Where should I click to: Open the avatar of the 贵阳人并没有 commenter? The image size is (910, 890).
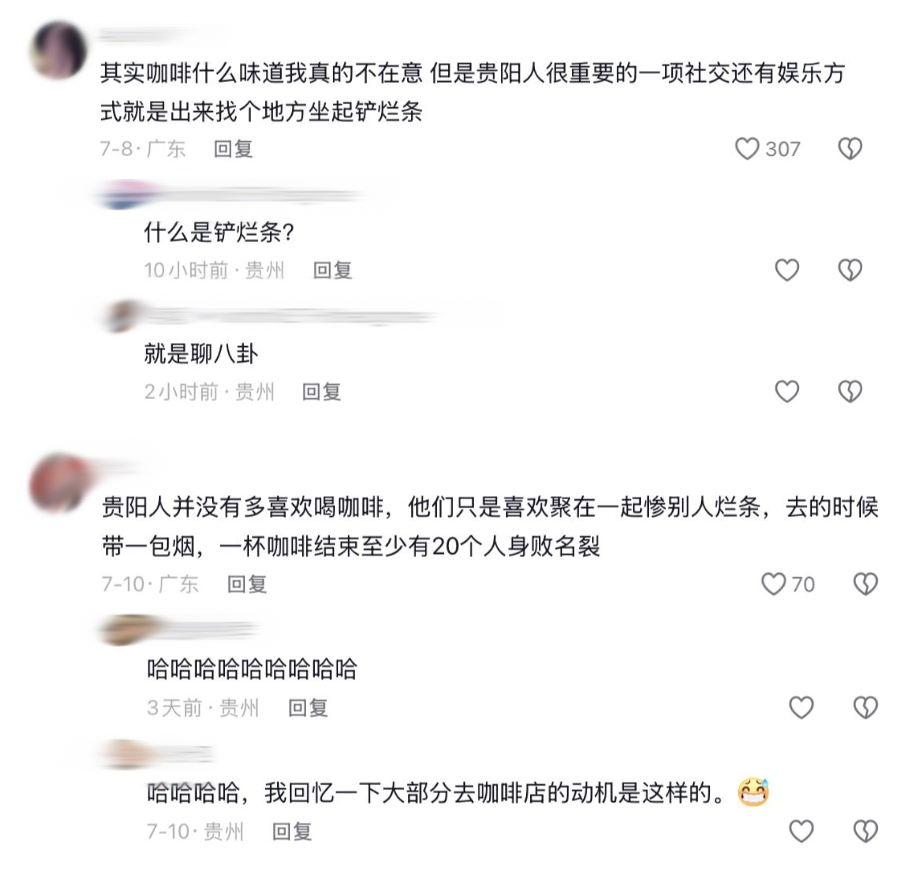point(58,483)
